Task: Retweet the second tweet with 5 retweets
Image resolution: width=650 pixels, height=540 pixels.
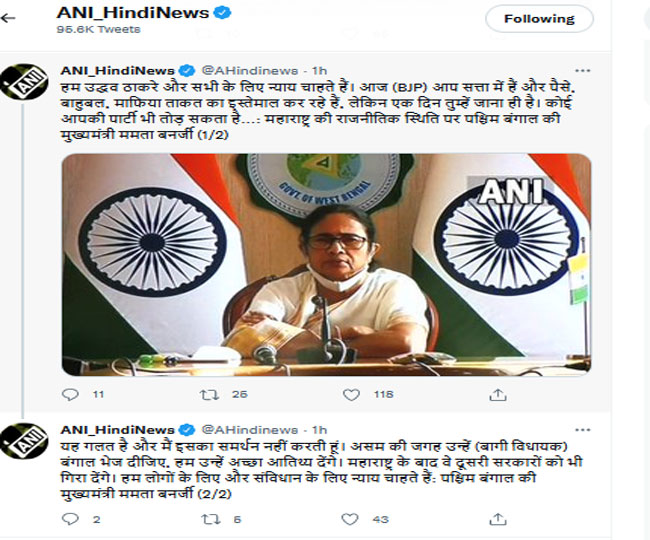Action: [x=210, y=519]
